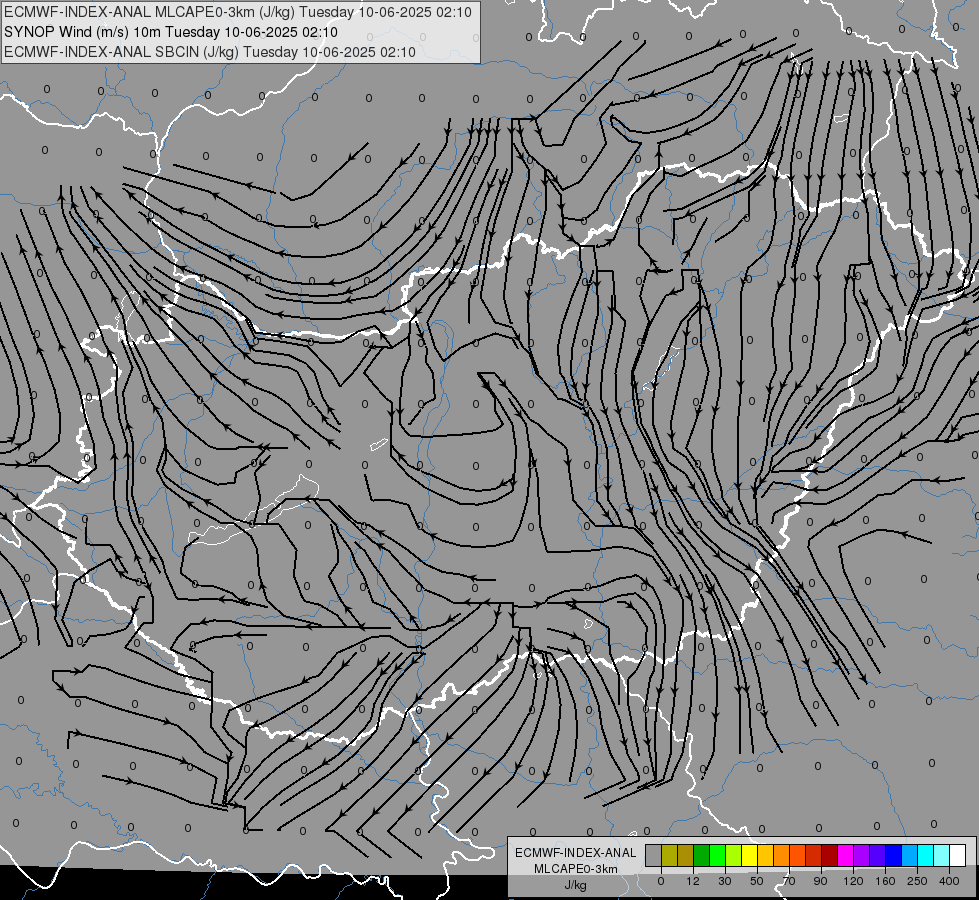Viewport: 979px width, 900px height.
Task: Click legend title ECMWF-INDEX-ANAL
Action: click(576, 853)
